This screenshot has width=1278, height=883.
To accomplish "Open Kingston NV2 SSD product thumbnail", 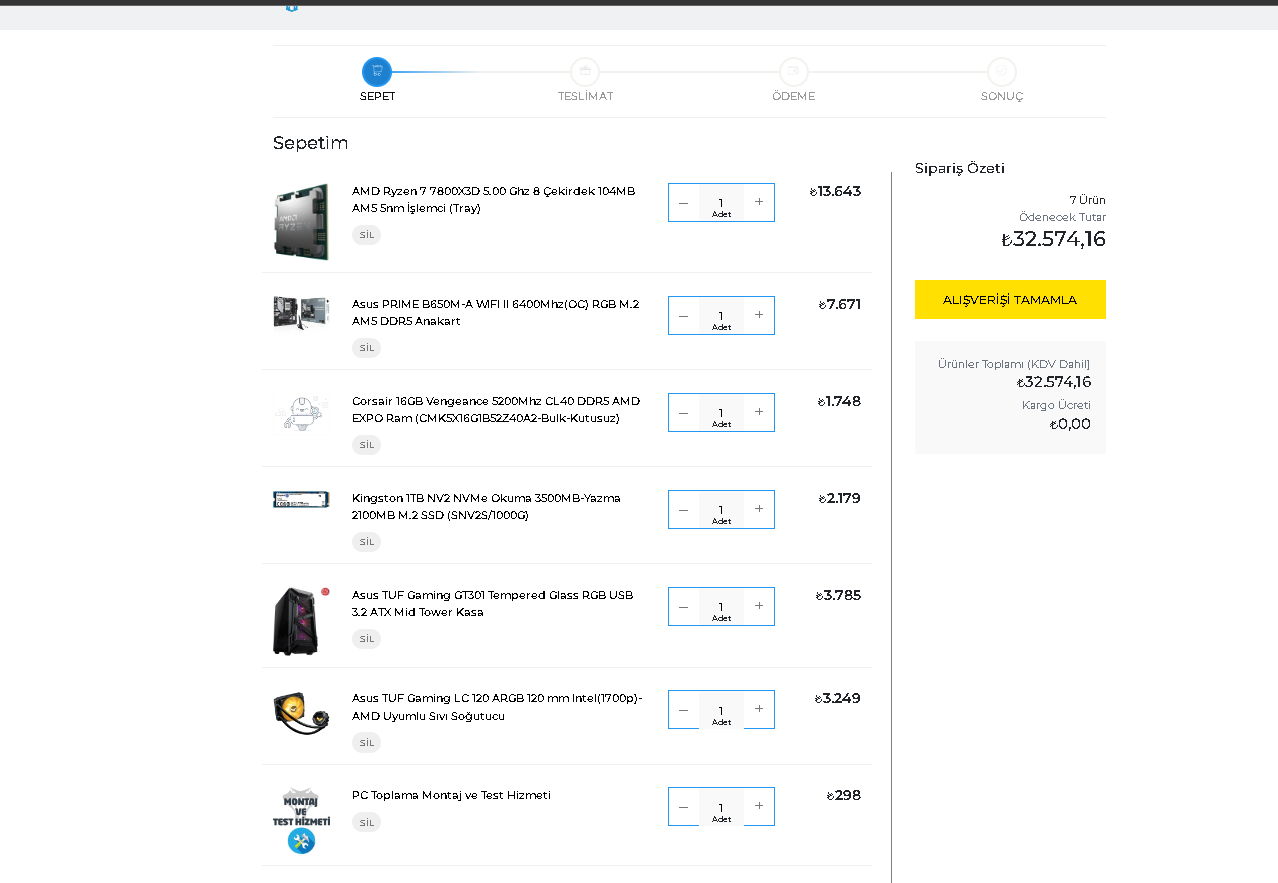I will [x=302, y=499].
